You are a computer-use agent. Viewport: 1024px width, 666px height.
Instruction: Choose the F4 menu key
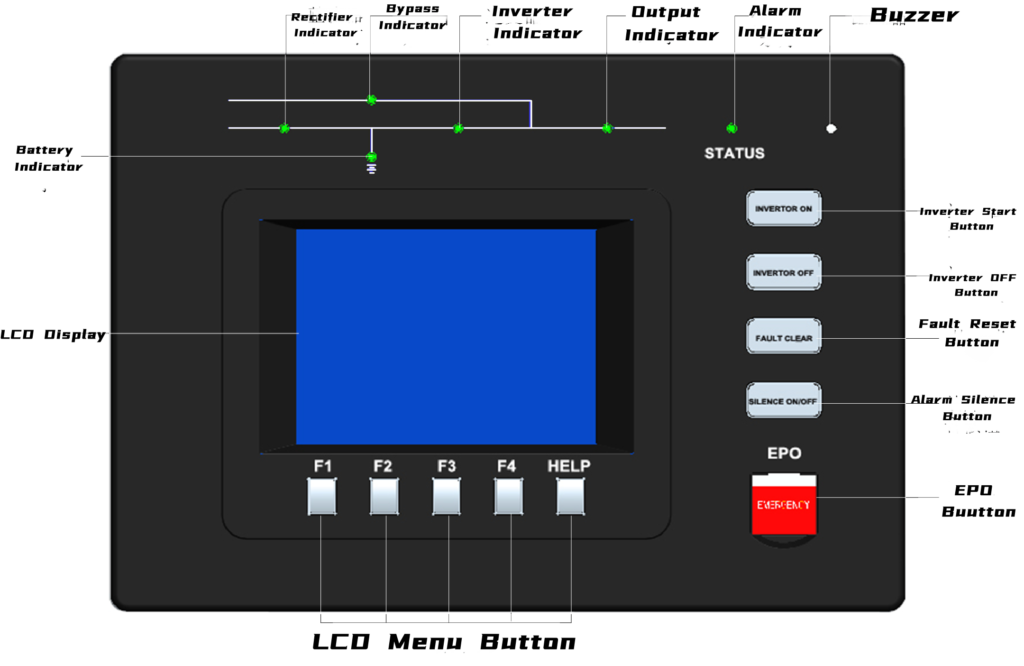[x=508, y=497]
